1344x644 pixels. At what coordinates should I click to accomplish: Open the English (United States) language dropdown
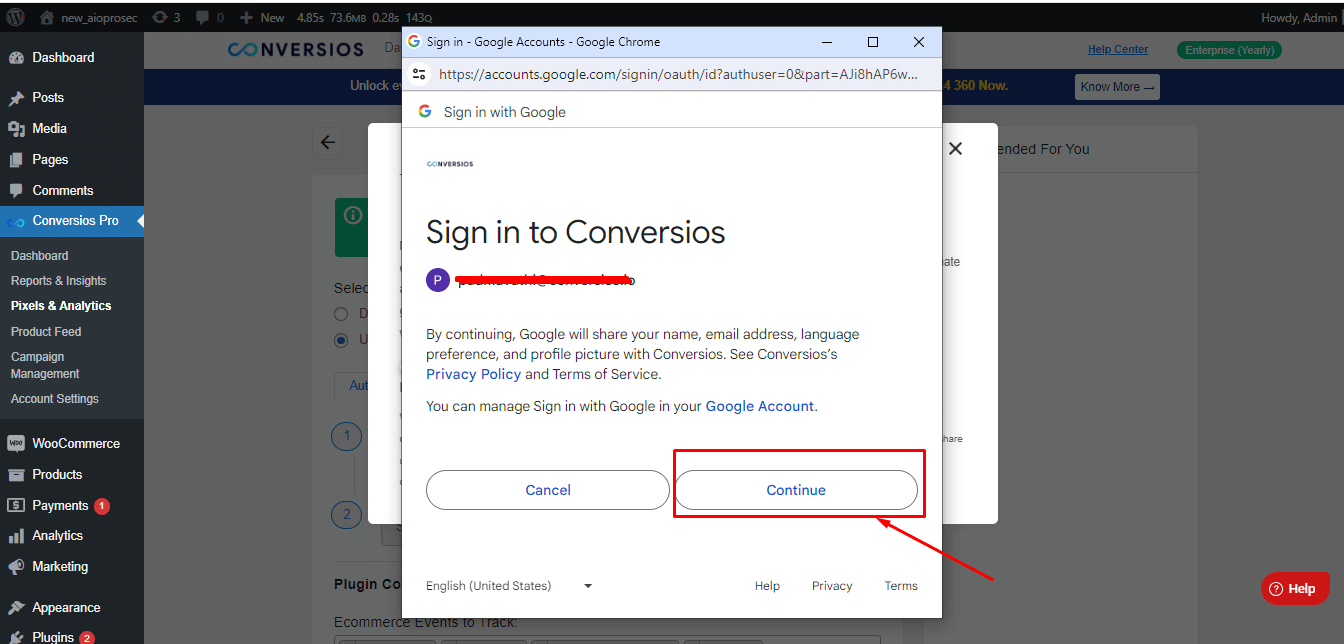point(510,586)
